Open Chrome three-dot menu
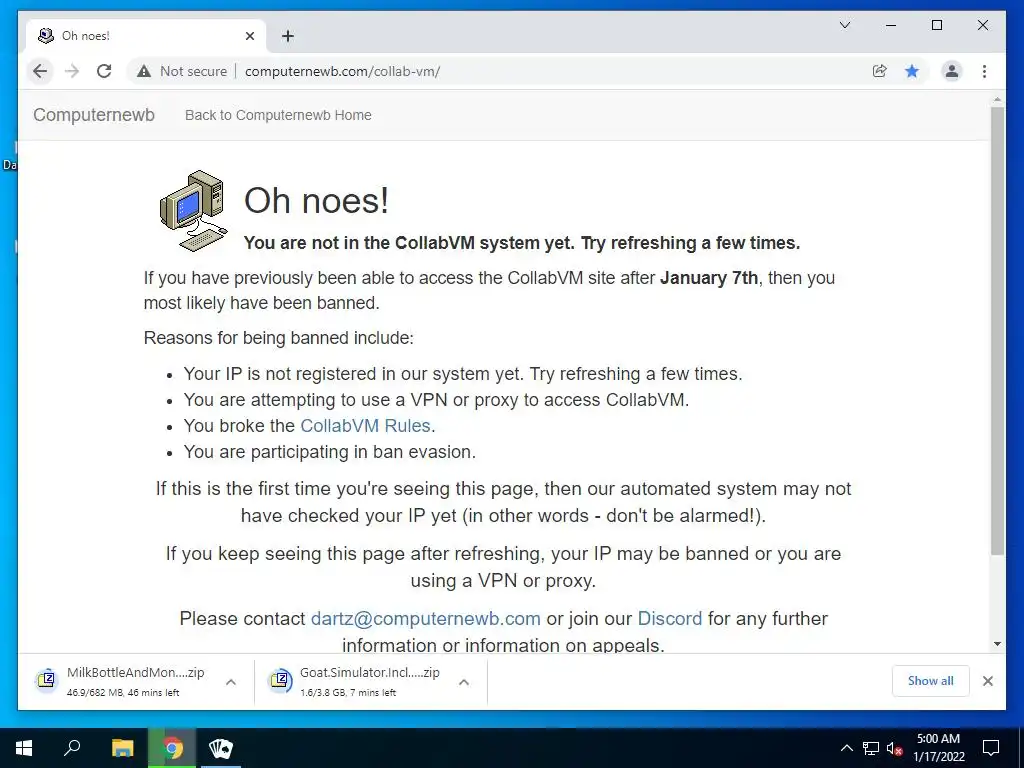This screenshot has height=768, width=1024. pyautogui.click(x=984, y=71)
